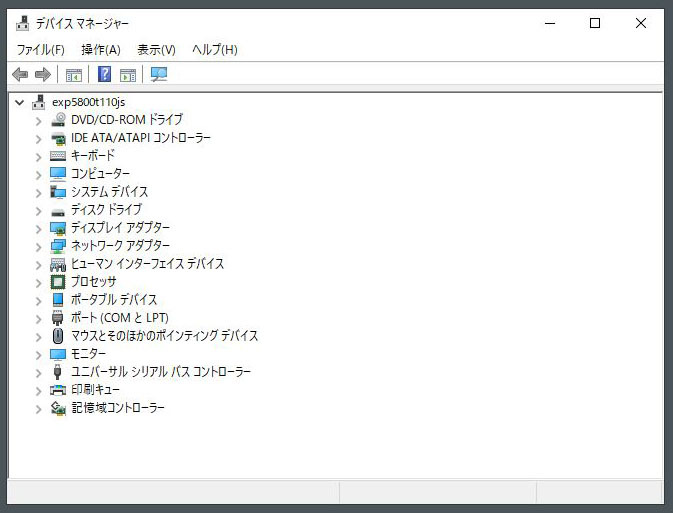Click the Back arrow toolbar icon

click(20, 75)
